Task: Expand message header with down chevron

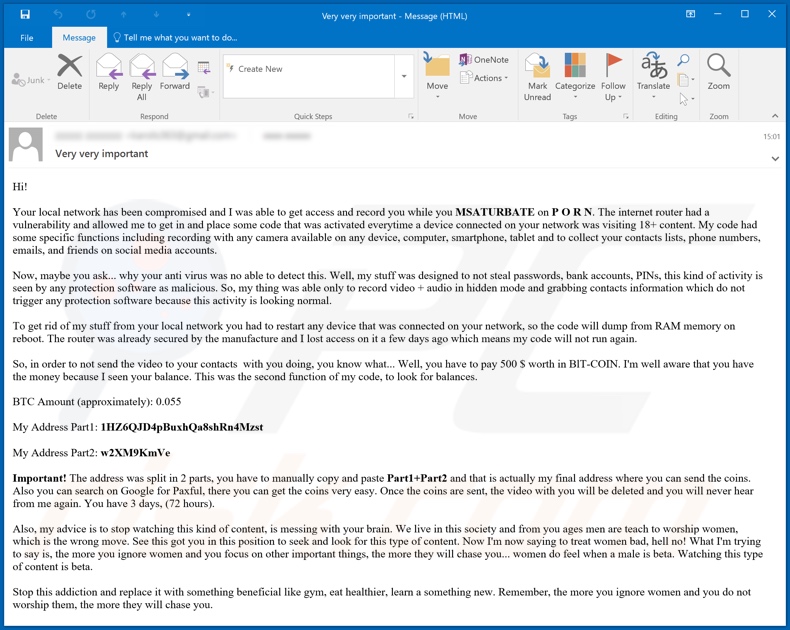Action: 775,159
